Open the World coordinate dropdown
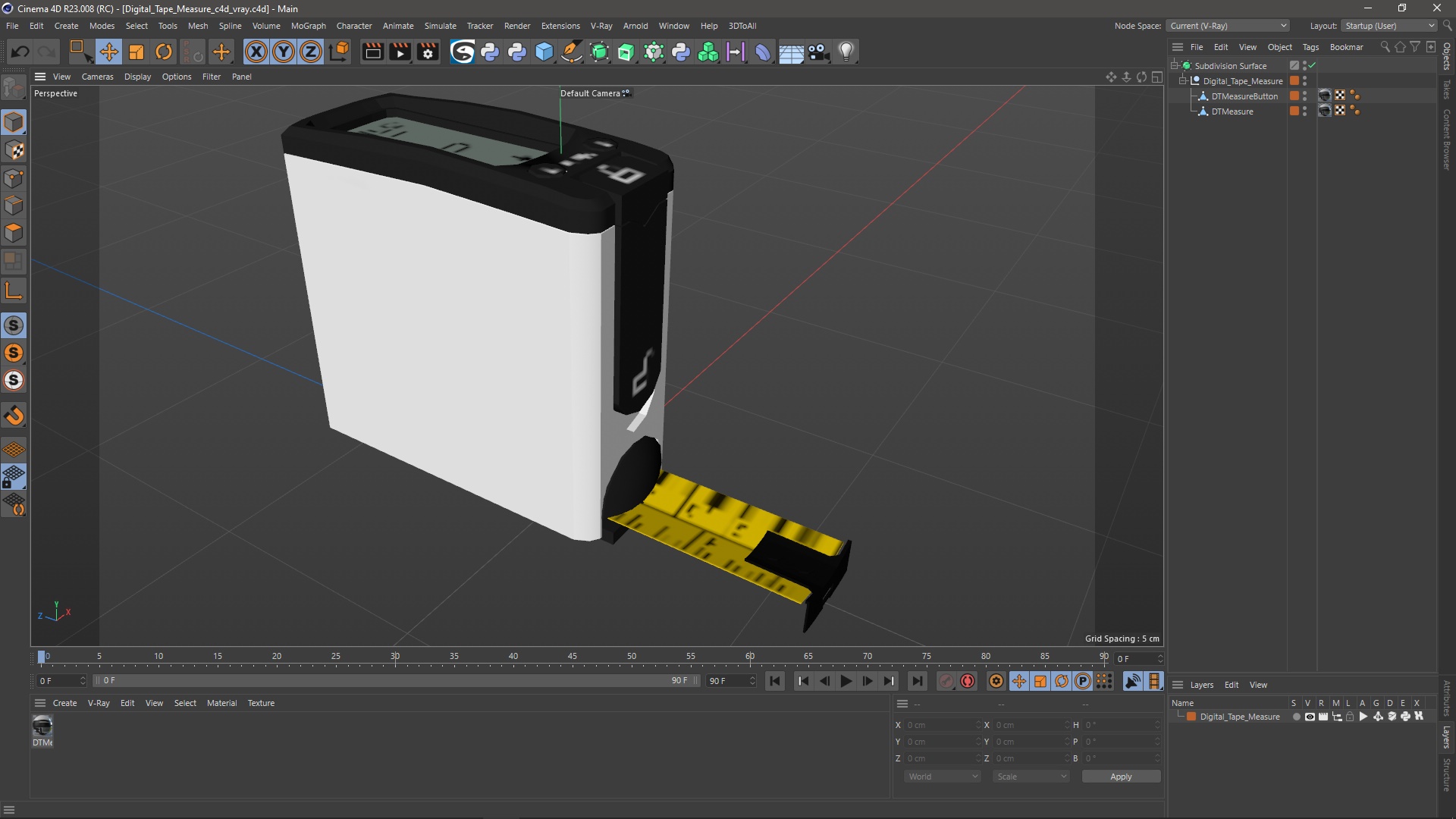 [942, 777]
